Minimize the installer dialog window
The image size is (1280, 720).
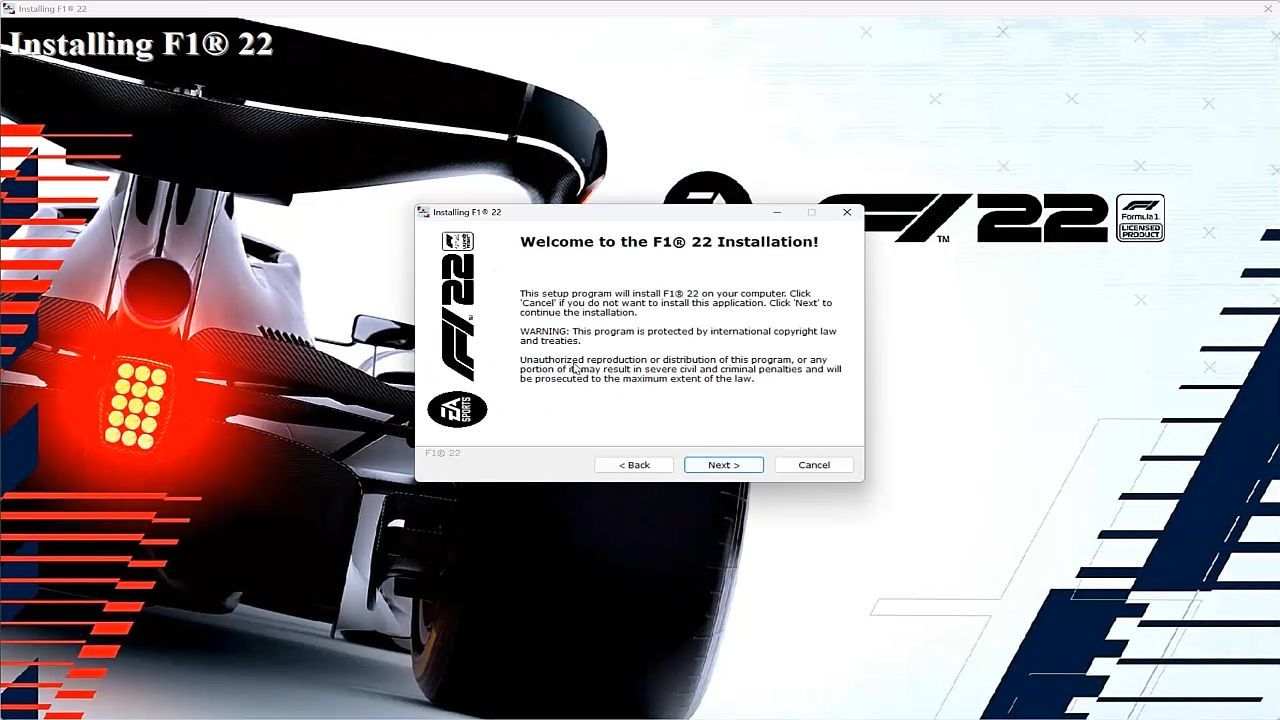pos(777,212)
